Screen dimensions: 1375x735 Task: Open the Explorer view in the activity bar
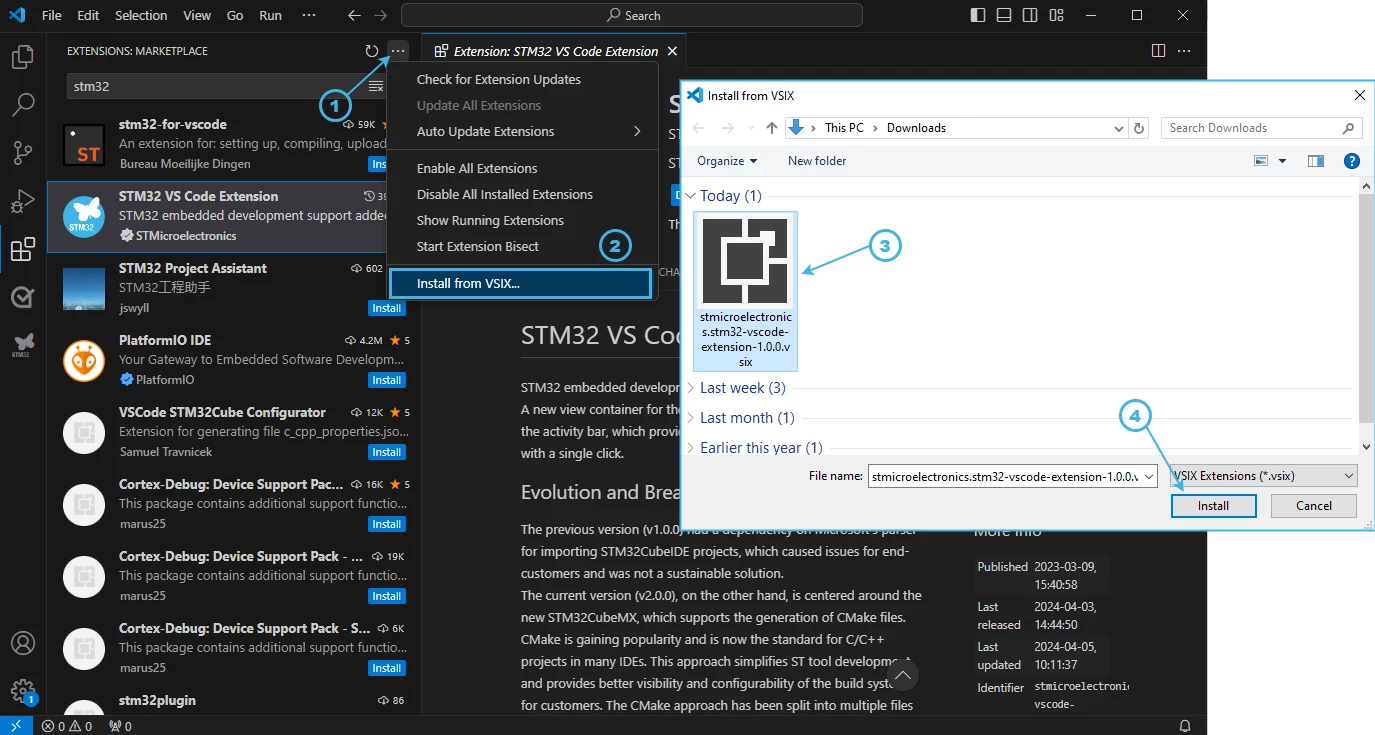22,57
